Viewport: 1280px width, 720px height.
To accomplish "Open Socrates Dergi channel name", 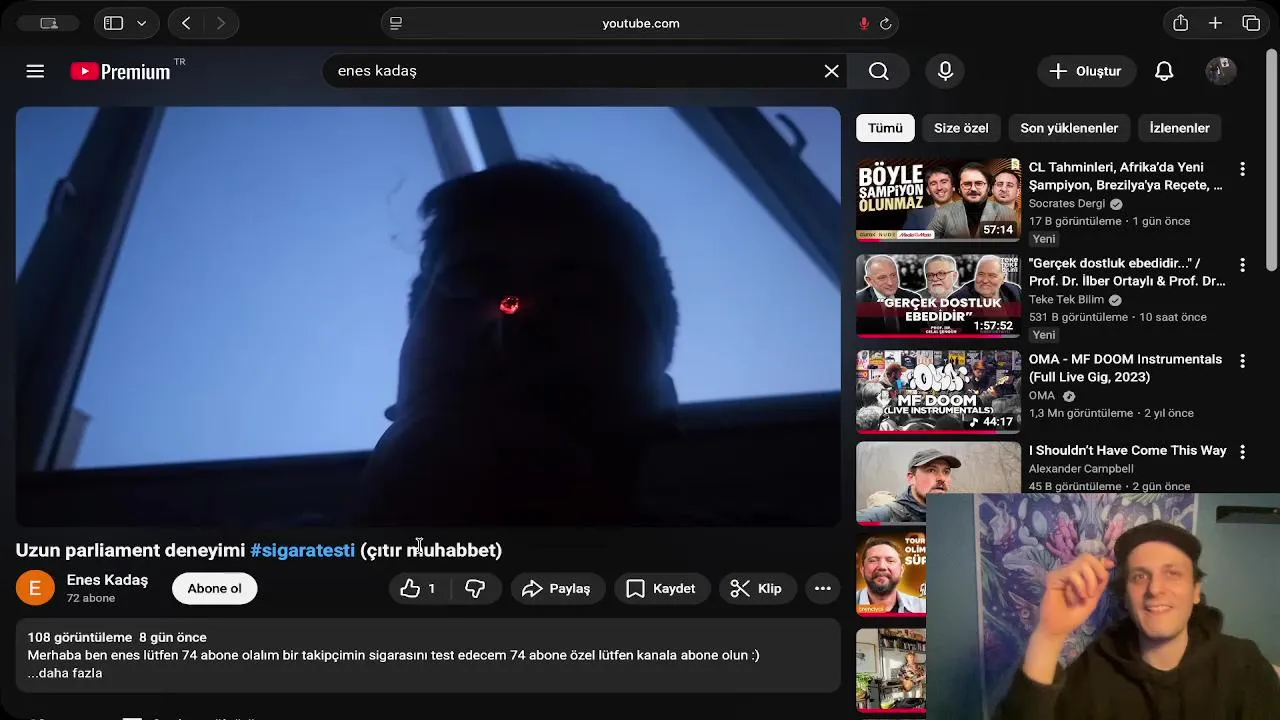I will [x=1067, y=204].
